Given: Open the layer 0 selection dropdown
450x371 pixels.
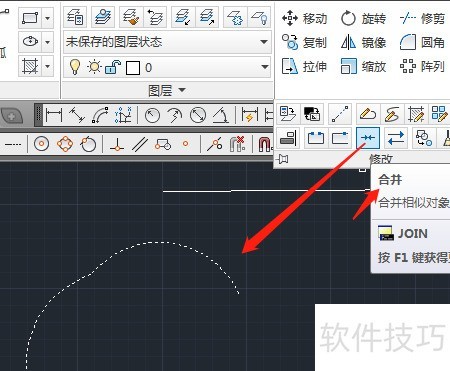Looking at the screenshot, I should pos(167,67).
